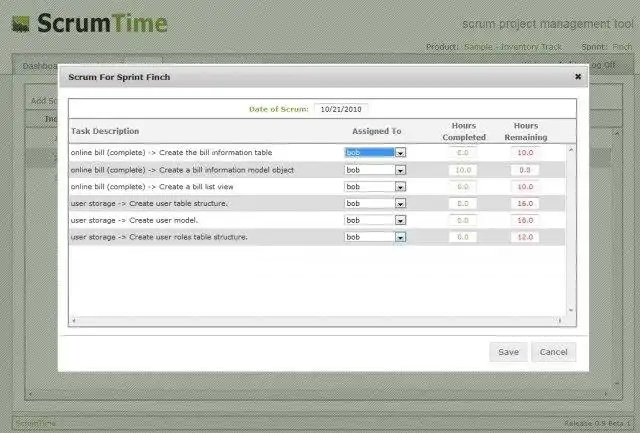Edit hours remaining for Create user model task
The width and height of the screenshot is (640, 433).
525,220
